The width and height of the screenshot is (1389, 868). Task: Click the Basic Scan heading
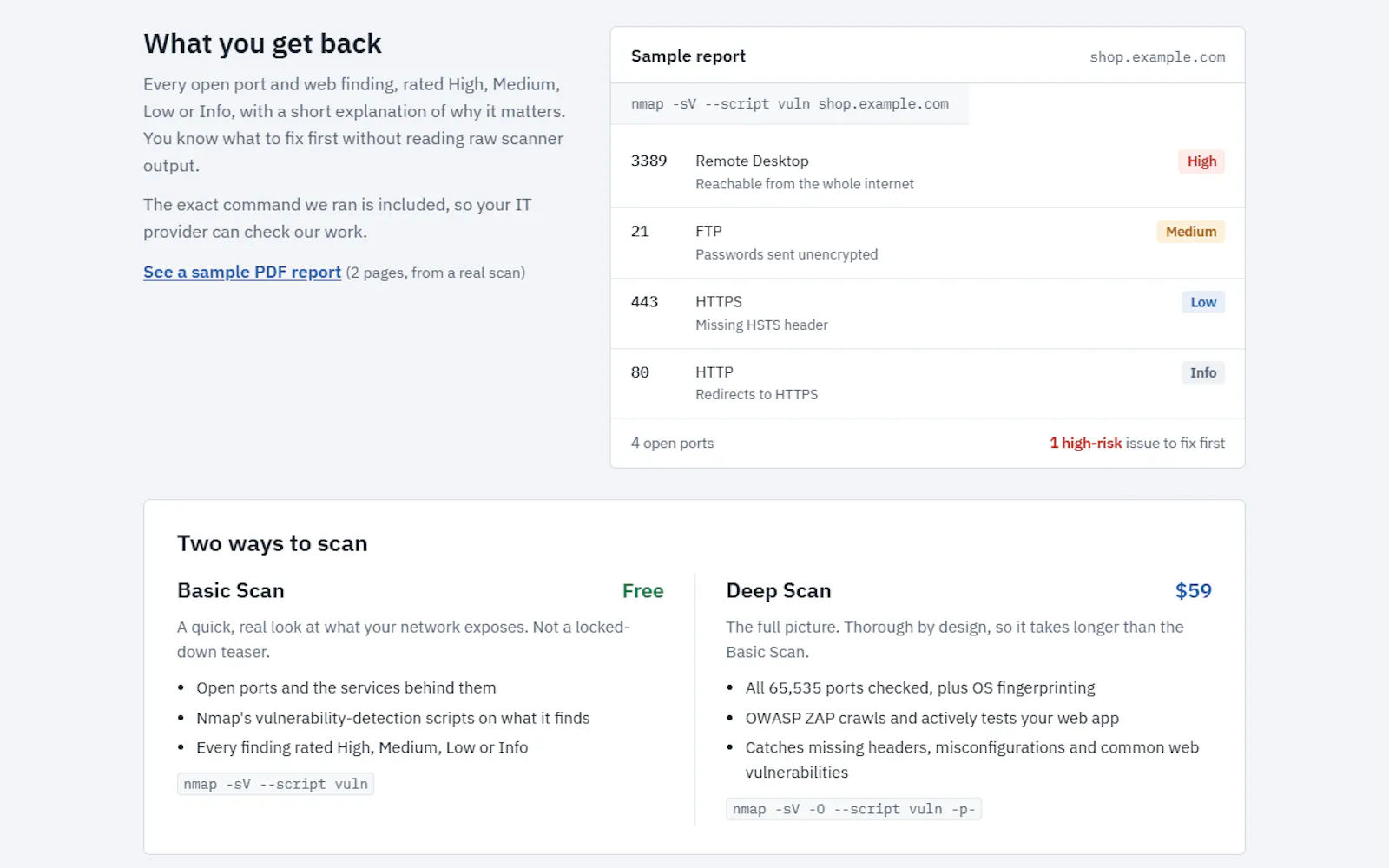[x=231, y=591]
